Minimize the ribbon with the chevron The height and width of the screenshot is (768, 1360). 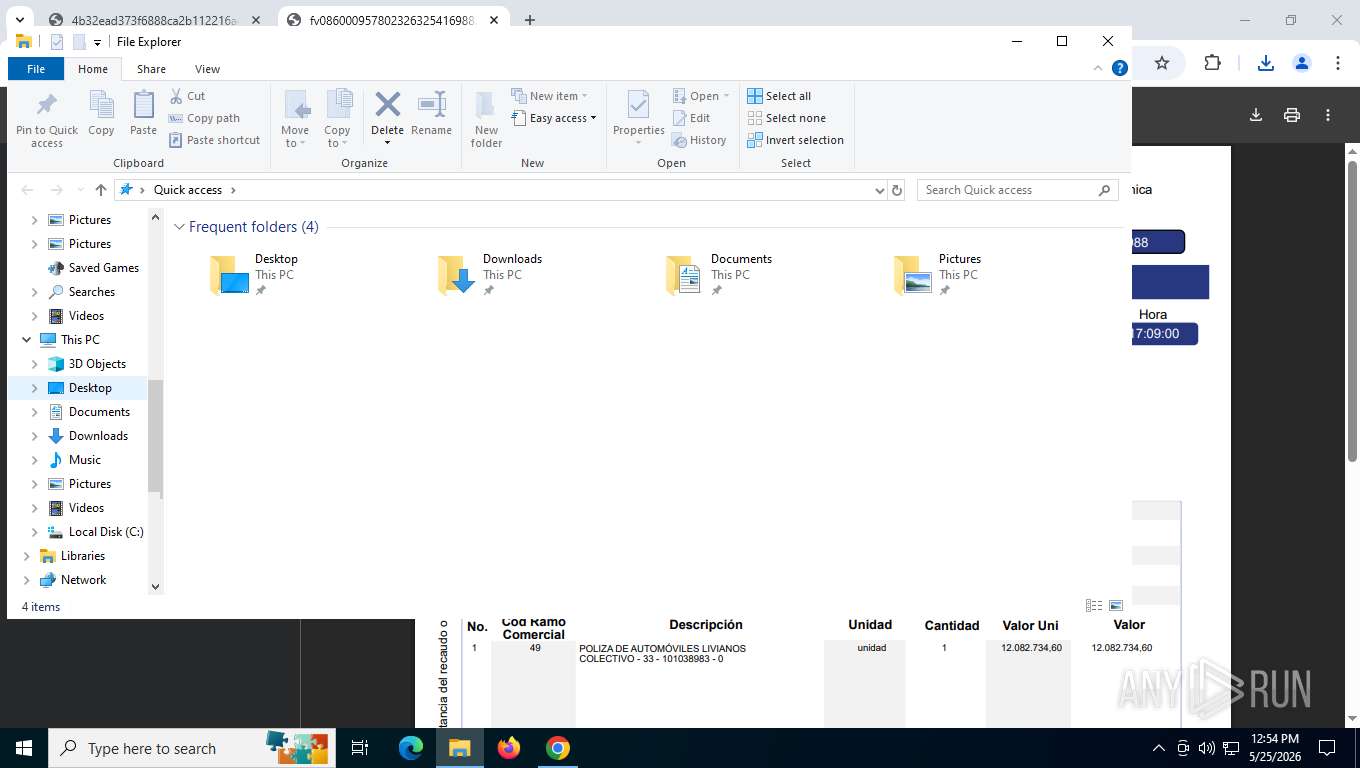pyautogui.click(x=1098, y=68)
